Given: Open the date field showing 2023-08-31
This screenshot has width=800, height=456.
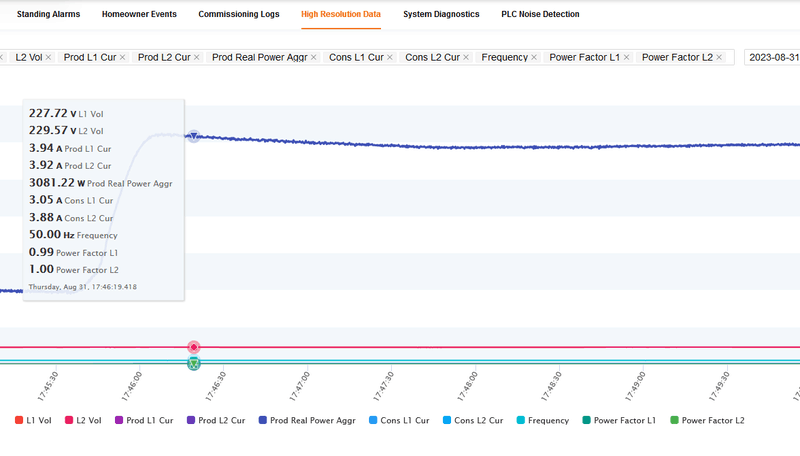Looking at the screenshot, I should click(x=772, y=58).
